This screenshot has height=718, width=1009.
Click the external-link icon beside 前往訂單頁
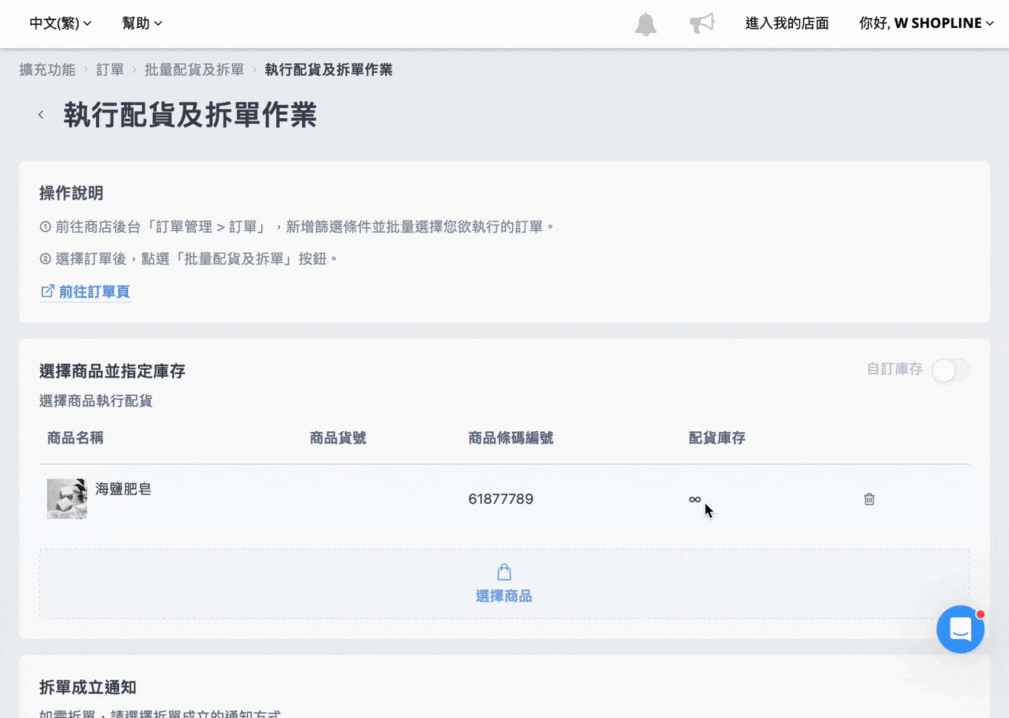pyautogui.click(x=47, y=291)
